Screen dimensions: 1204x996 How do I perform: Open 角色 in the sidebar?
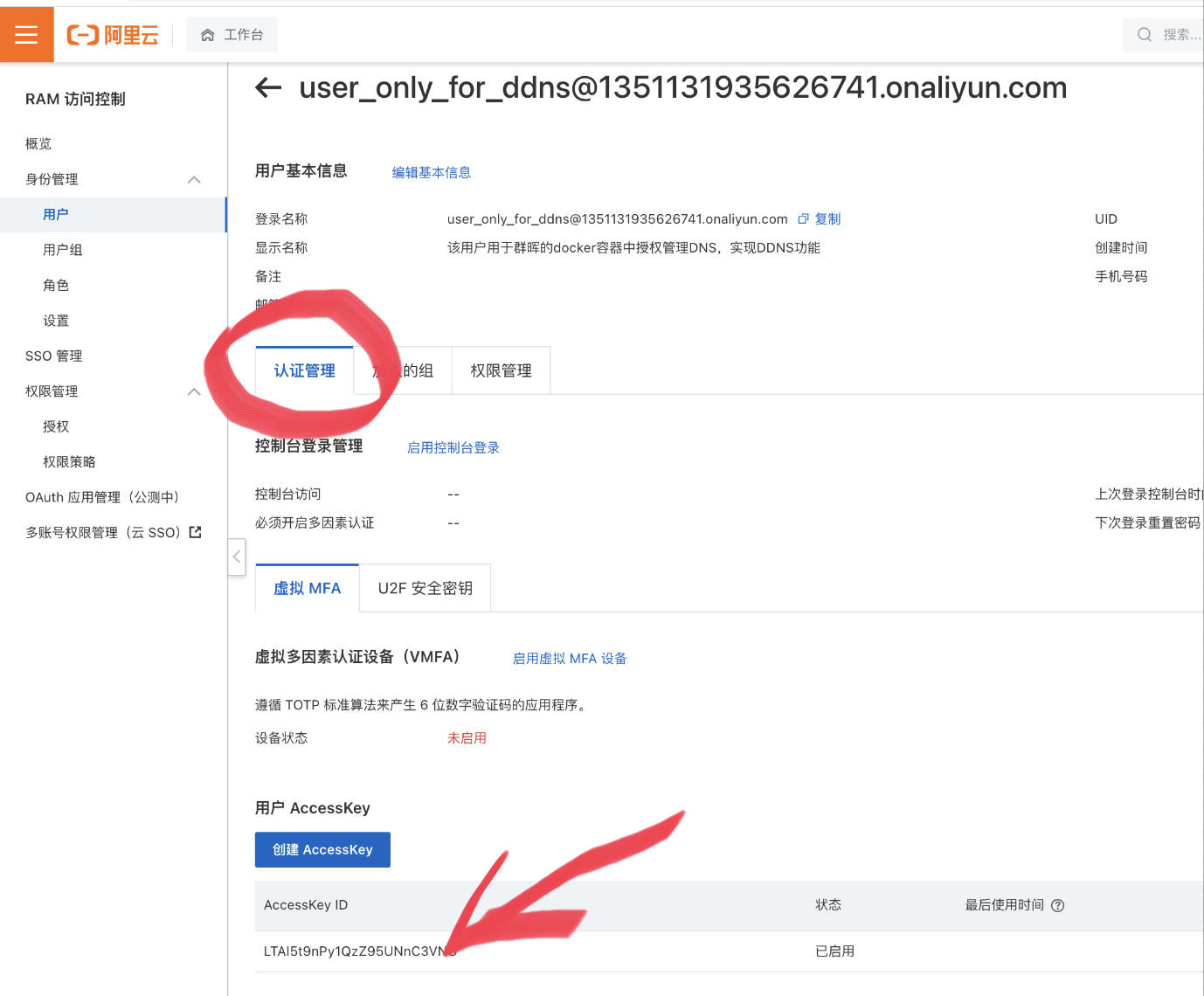56,285
